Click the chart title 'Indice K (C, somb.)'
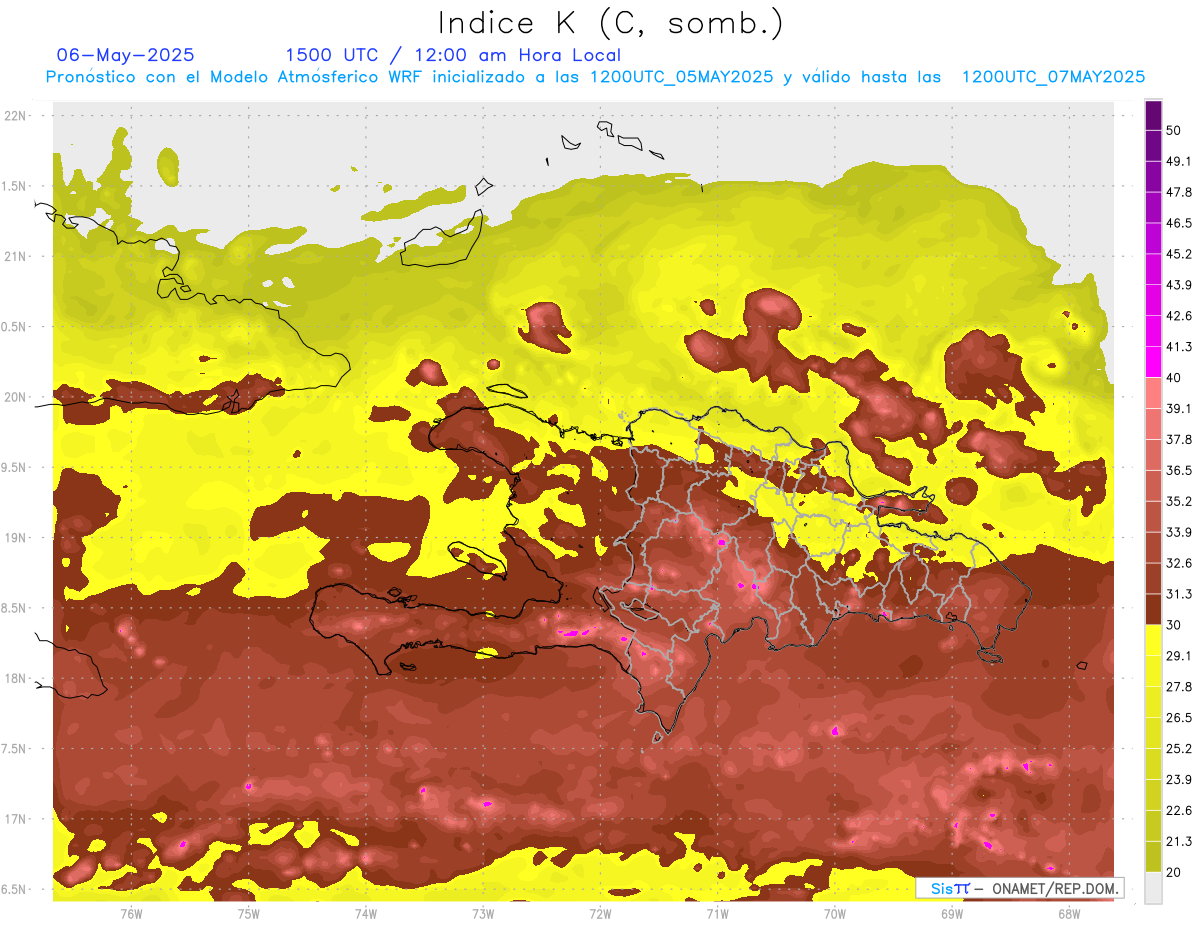This screenshot has width=1200, height=927. (x=611, y=23)
